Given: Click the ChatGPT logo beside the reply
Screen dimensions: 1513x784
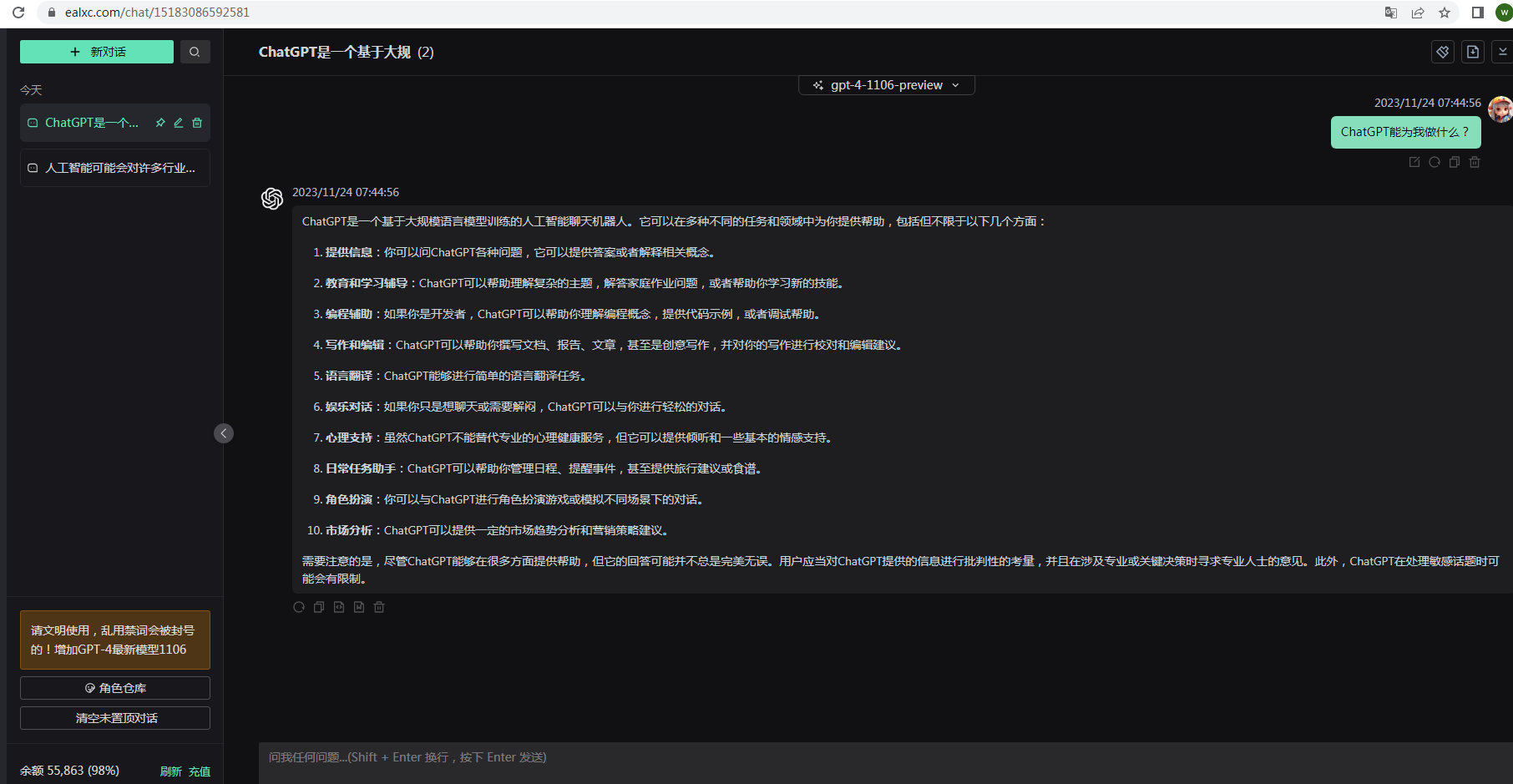Looking at the screenshot, I should pyautogui.click(x=272, y=199).
